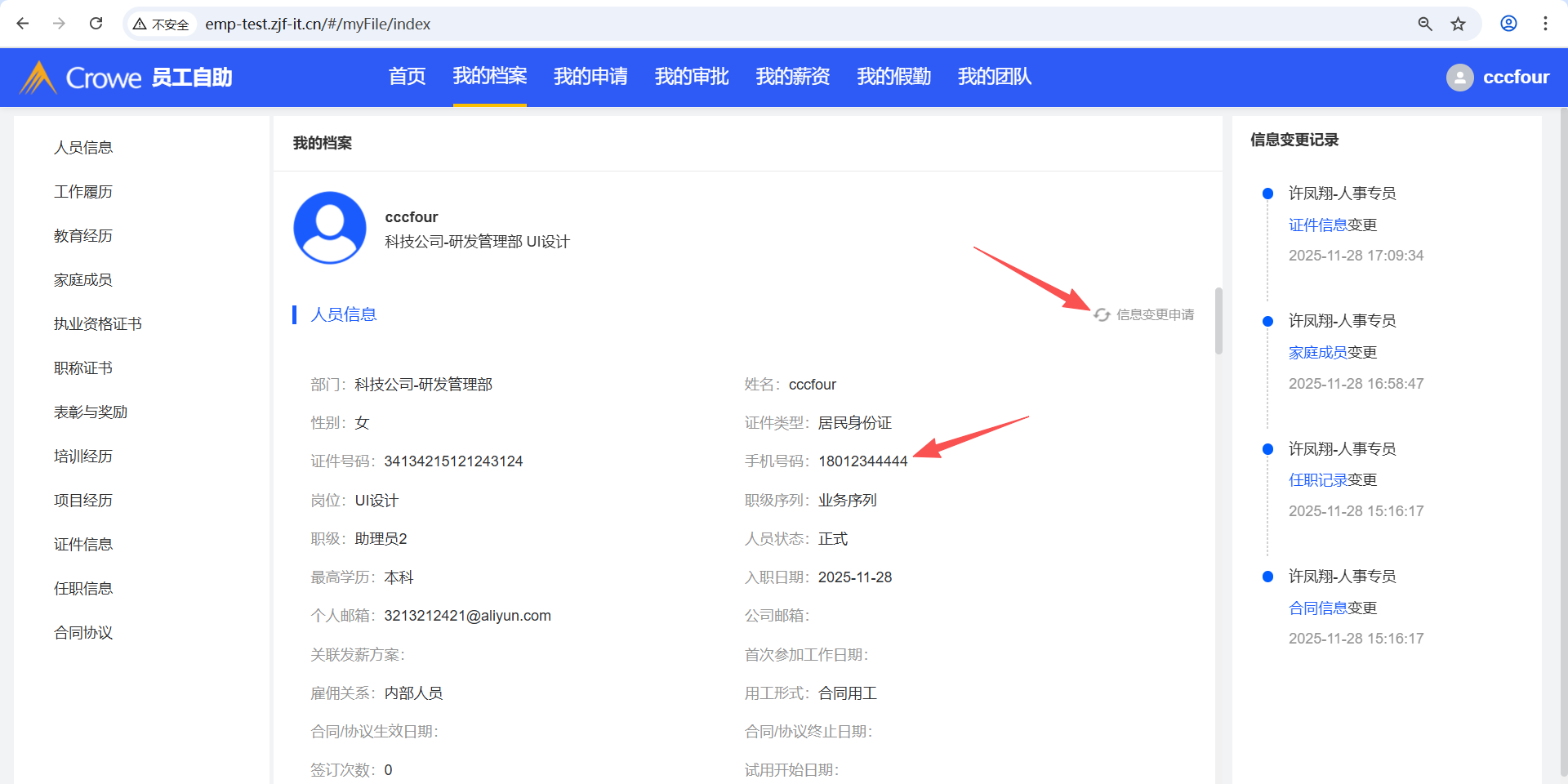
Task: Open the 我的薪资 tab
Action: (792, 77)
